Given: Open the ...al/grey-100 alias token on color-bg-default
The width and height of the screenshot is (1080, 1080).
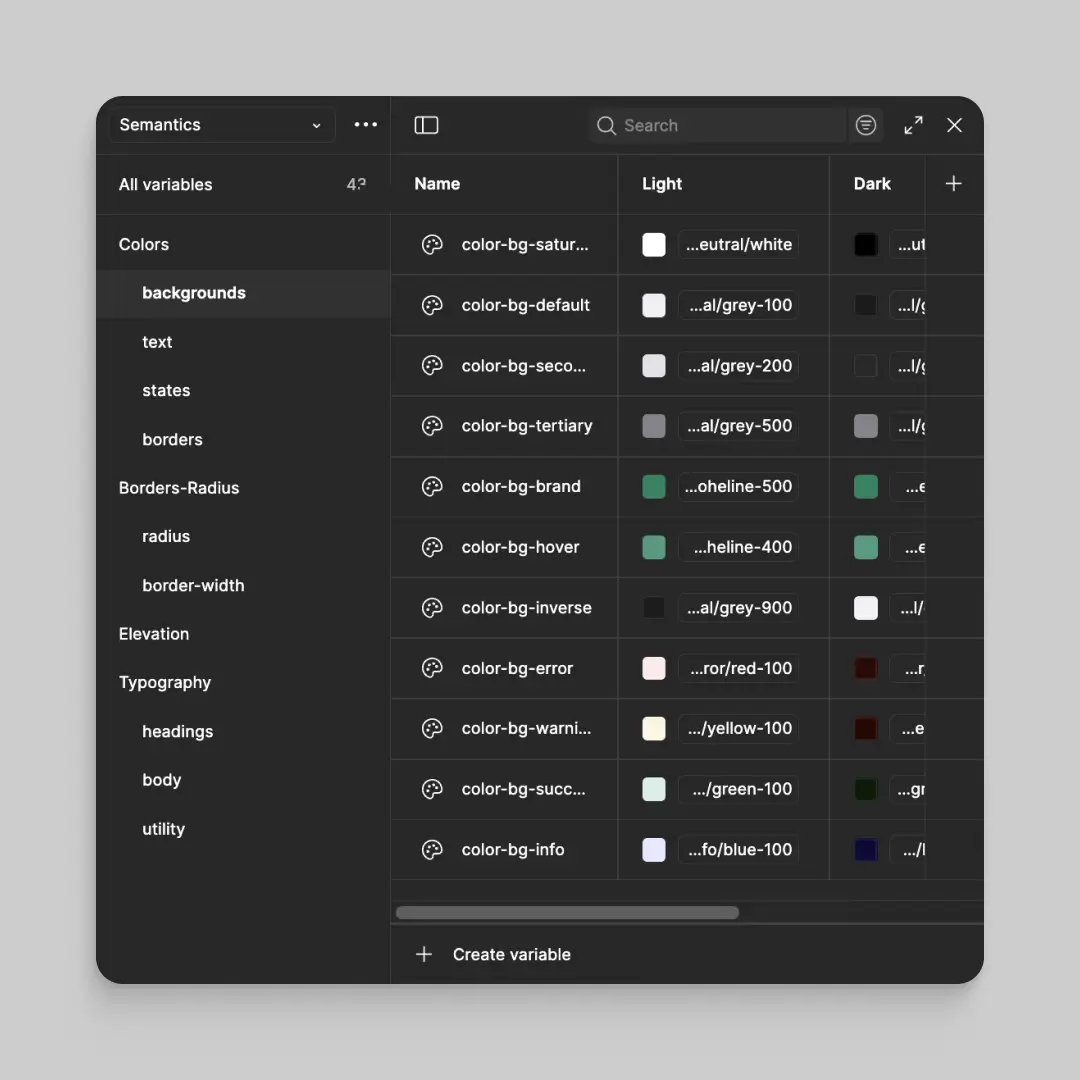Looking at the screenshot, I should tap(740, 305).
